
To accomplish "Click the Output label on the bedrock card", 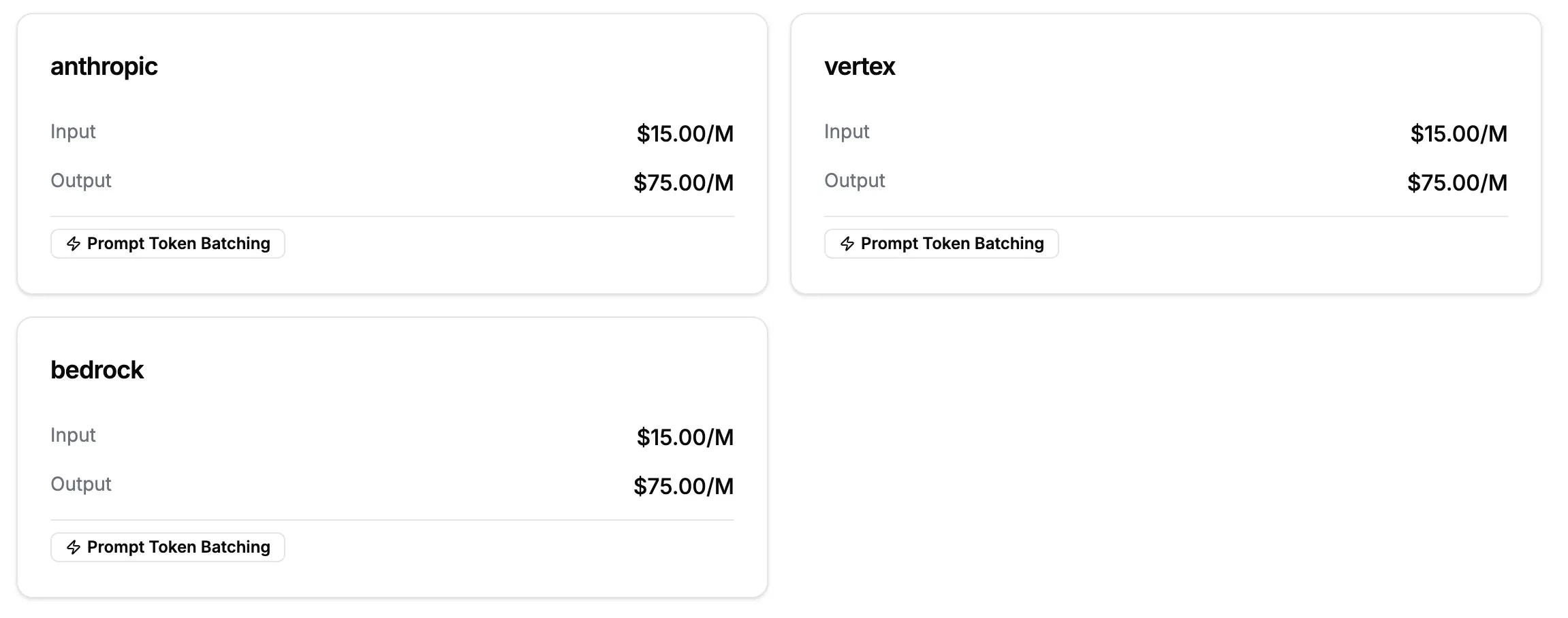I will (x=80, y=484).
